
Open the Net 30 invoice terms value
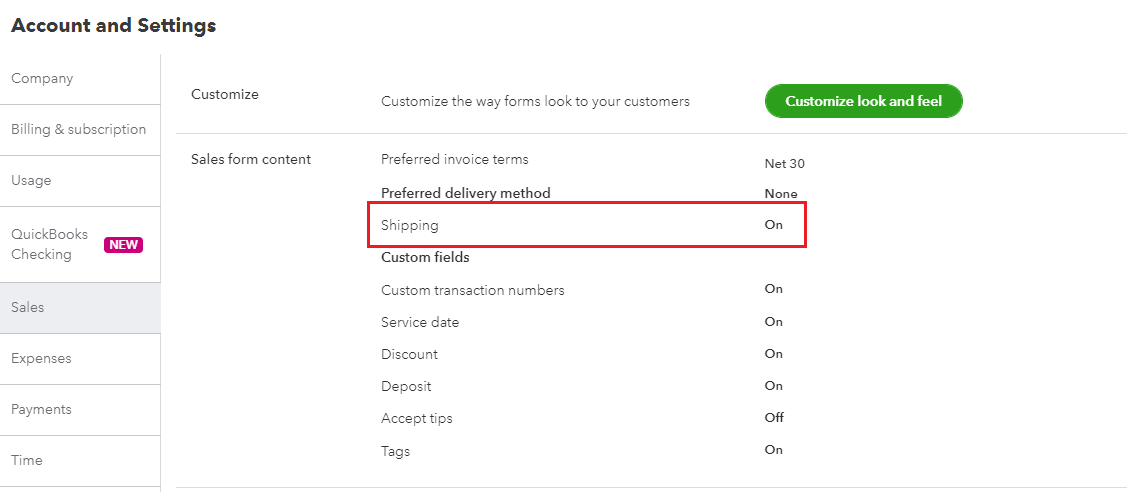[x=784, y=164]
